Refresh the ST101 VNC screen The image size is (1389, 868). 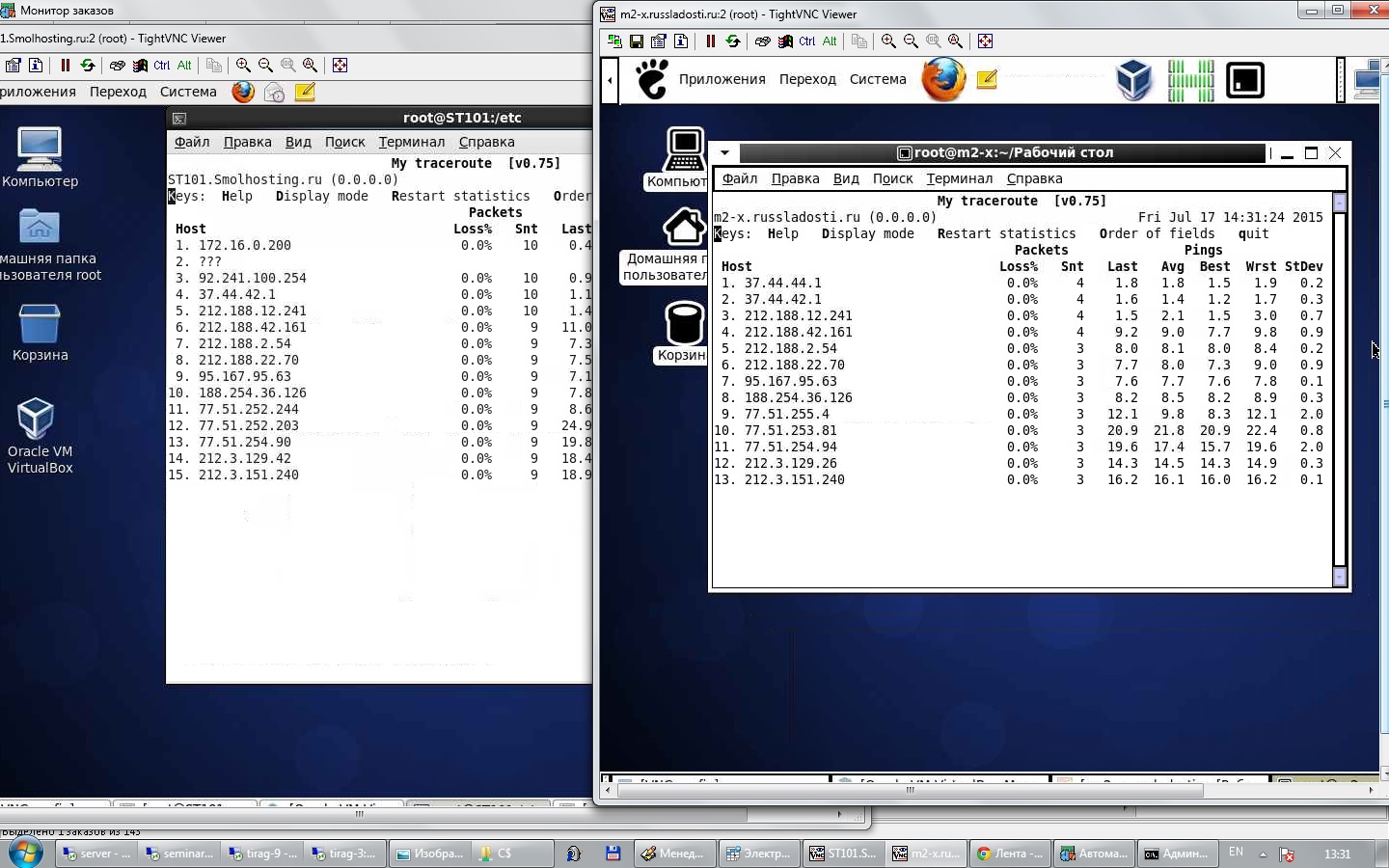[88, 66]
